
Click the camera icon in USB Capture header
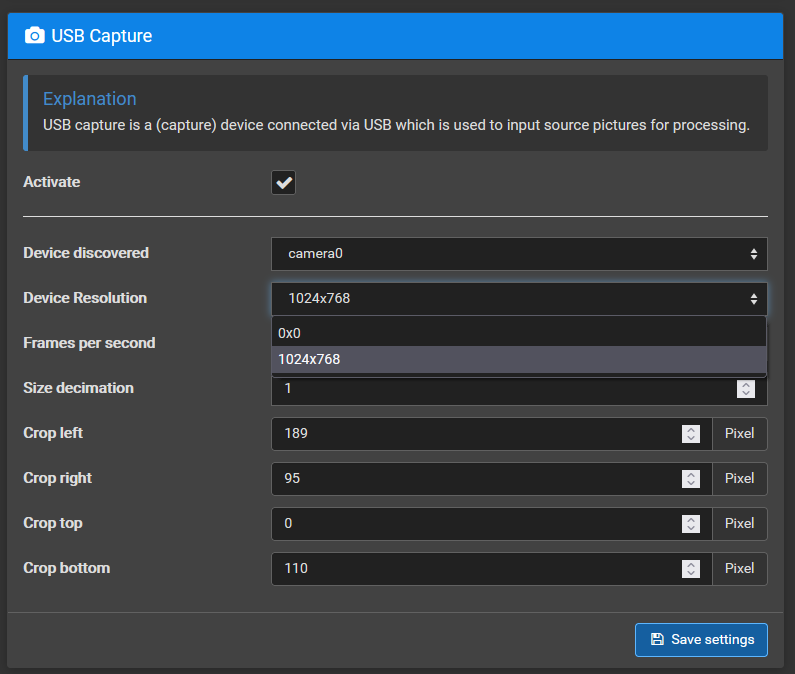coord(34,36)
